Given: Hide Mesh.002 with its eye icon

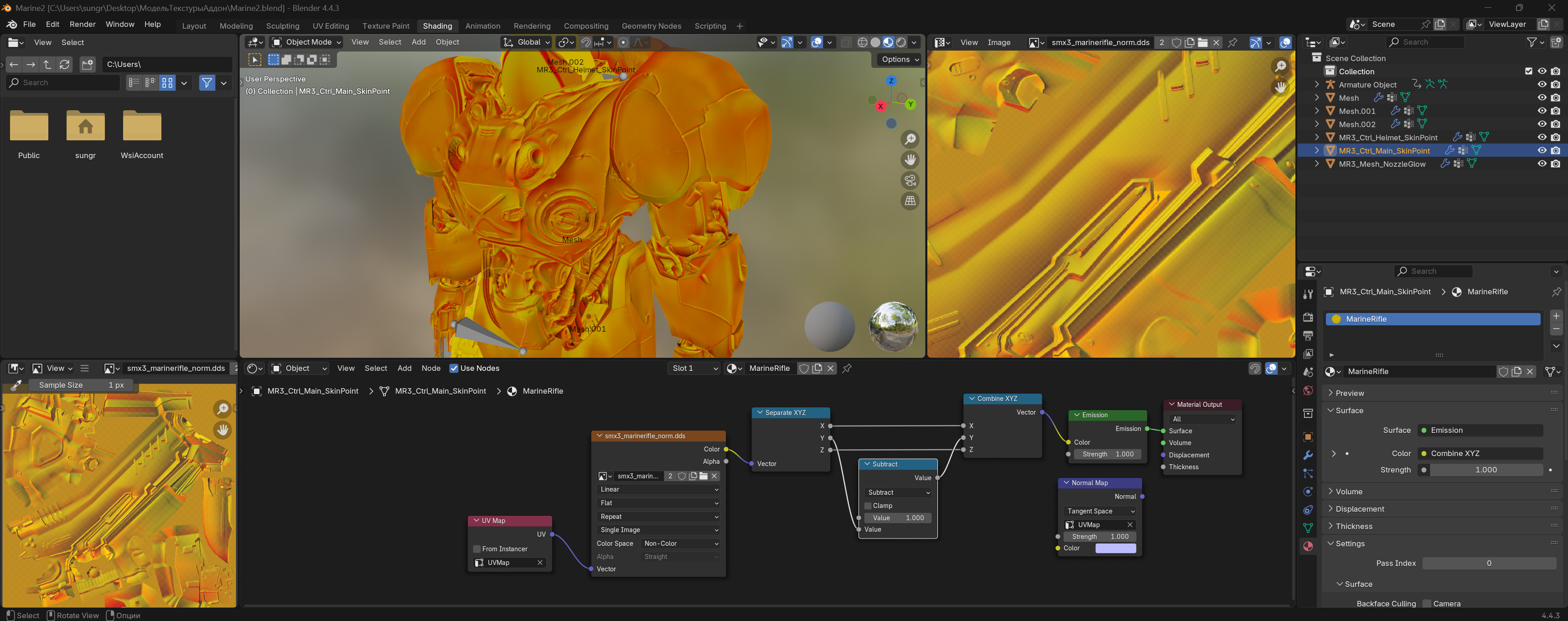Looking at the screenshot, I should tap(1541, 124).
